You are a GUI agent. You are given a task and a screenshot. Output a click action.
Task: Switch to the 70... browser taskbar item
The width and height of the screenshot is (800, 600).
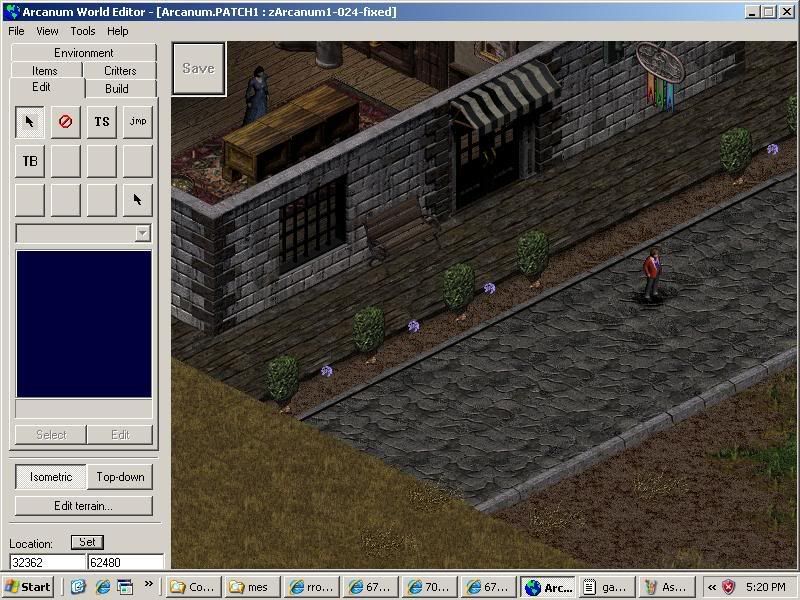click(x=429, y=587)
